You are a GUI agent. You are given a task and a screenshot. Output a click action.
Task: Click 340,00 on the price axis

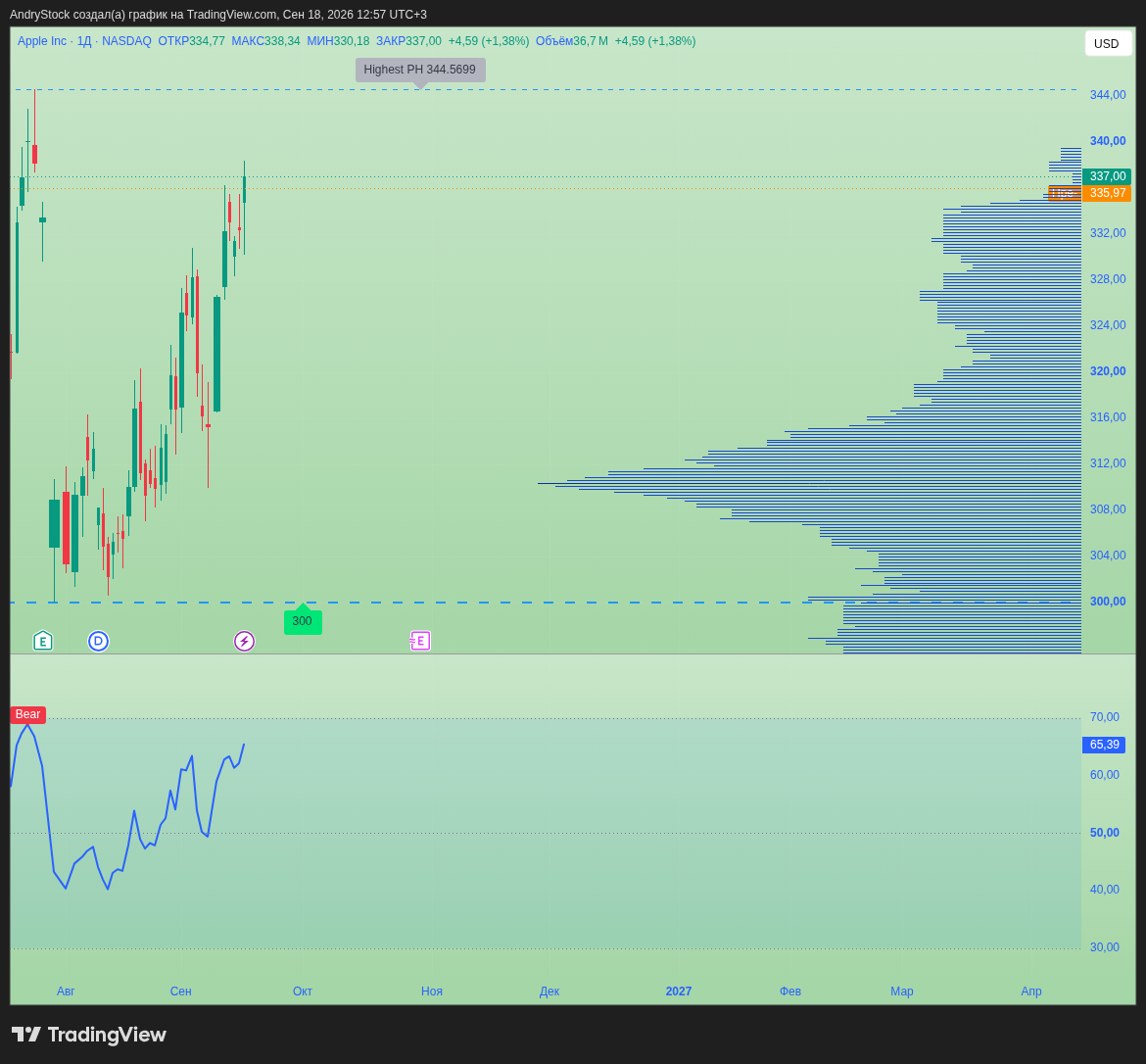pyautogui.click(x=1108, y=141)
